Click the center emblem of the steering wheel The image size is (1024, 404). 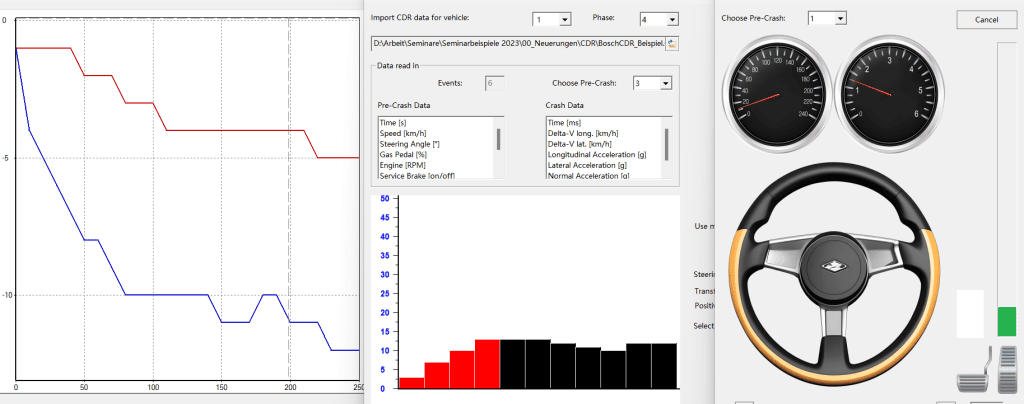(829, 267)
